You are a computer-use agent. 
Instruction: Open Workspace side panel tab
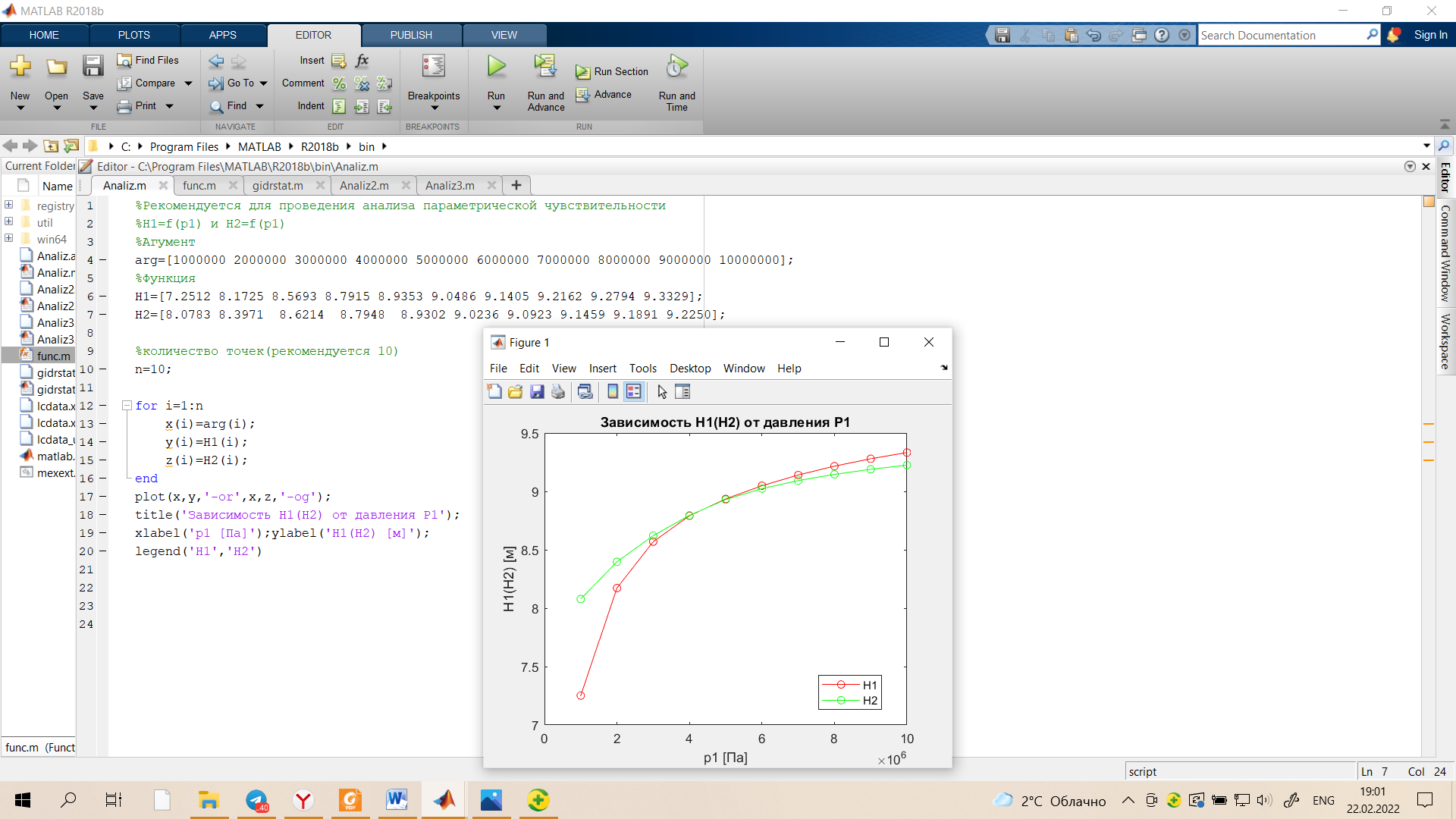[x=1445, y=341]
